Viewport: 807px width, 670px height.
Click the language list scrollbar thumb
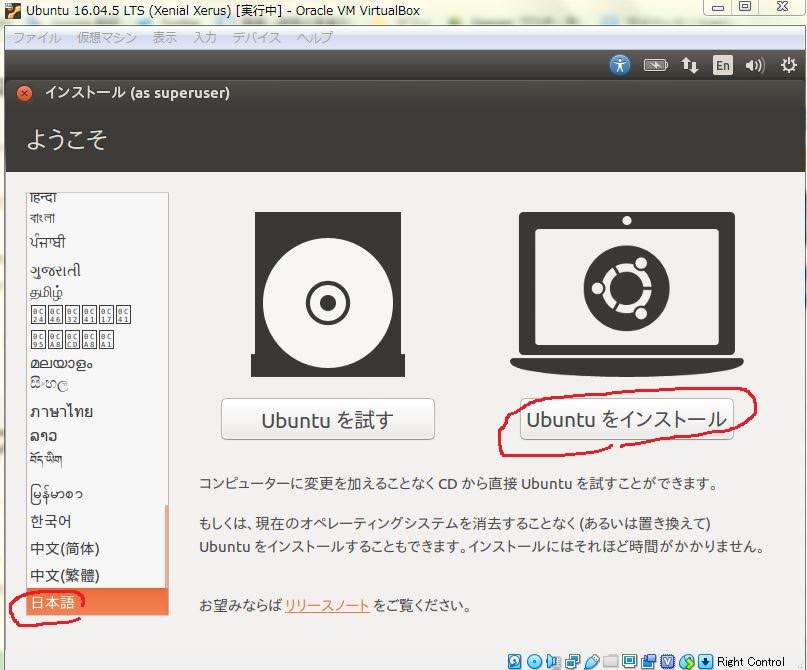click(x=166, y=546)
